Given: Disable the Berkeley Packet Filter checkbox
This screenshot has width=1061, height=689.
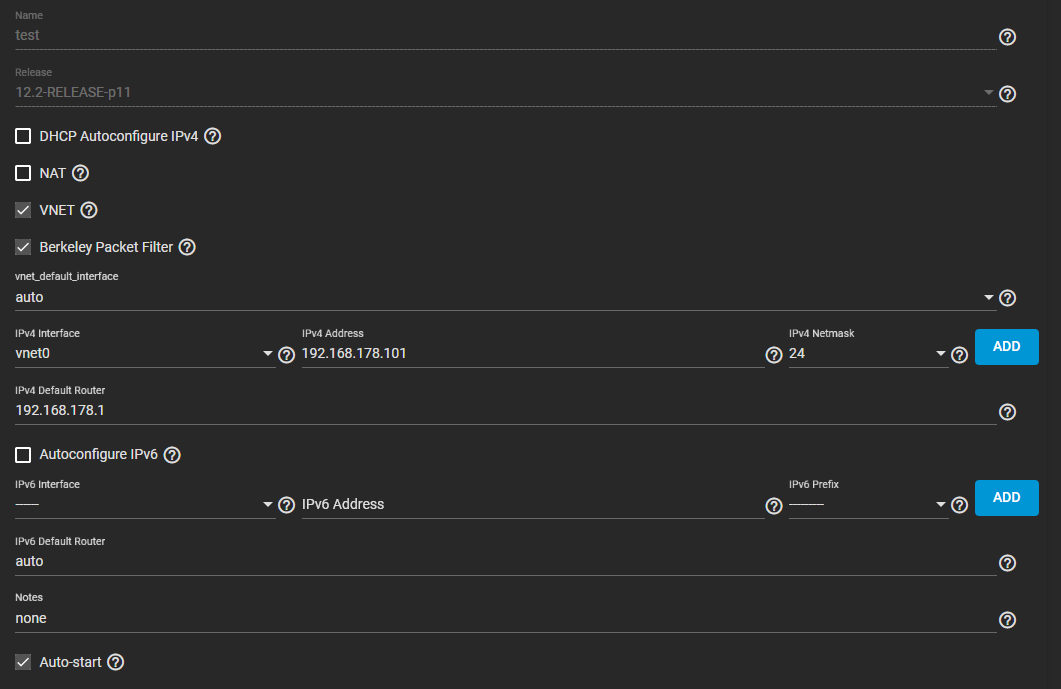Looking at the screenshot, I should pos(23,247).
